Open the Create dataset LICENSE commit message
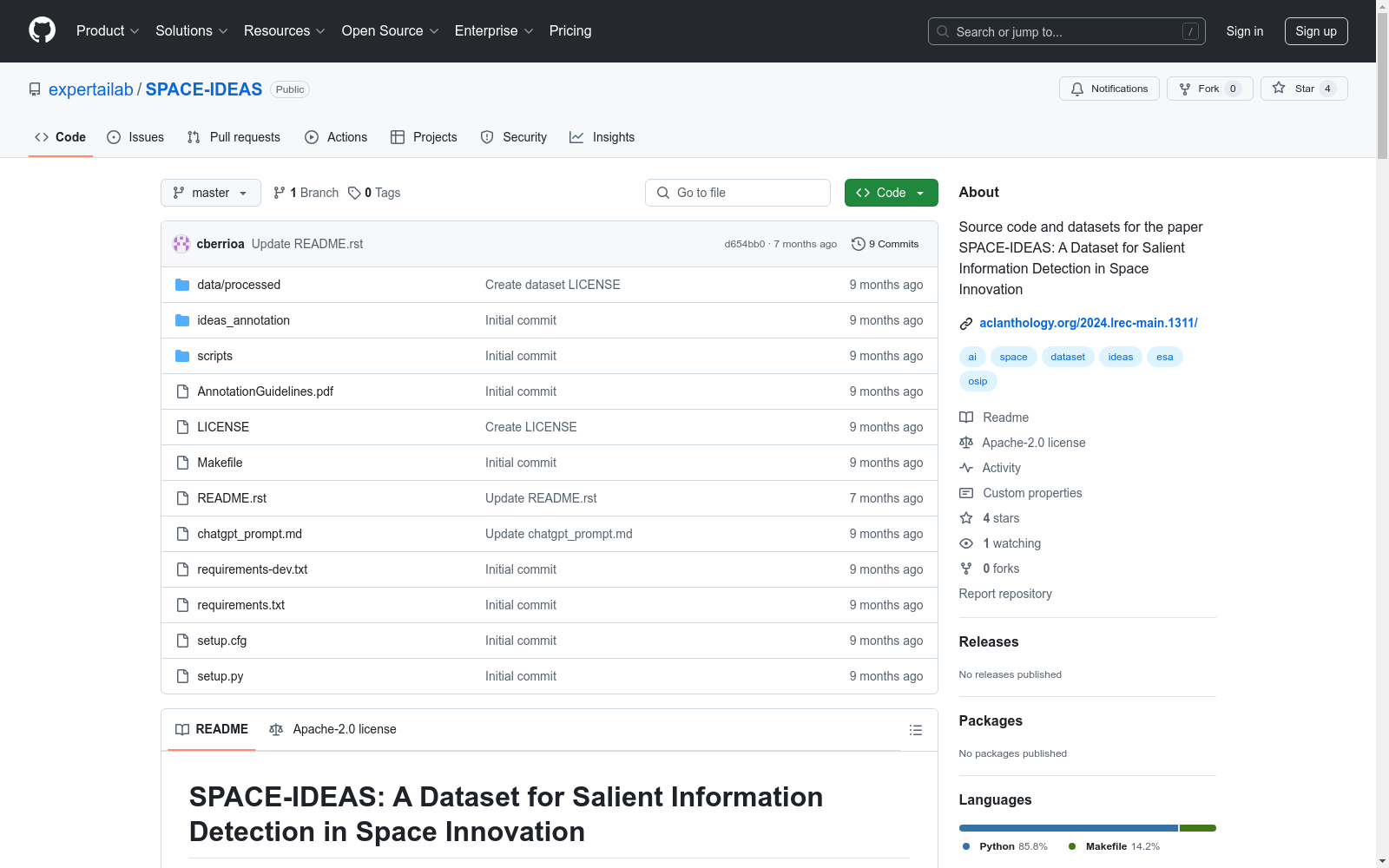This screenshot has width=1389, height=868. tap(553, 285)
